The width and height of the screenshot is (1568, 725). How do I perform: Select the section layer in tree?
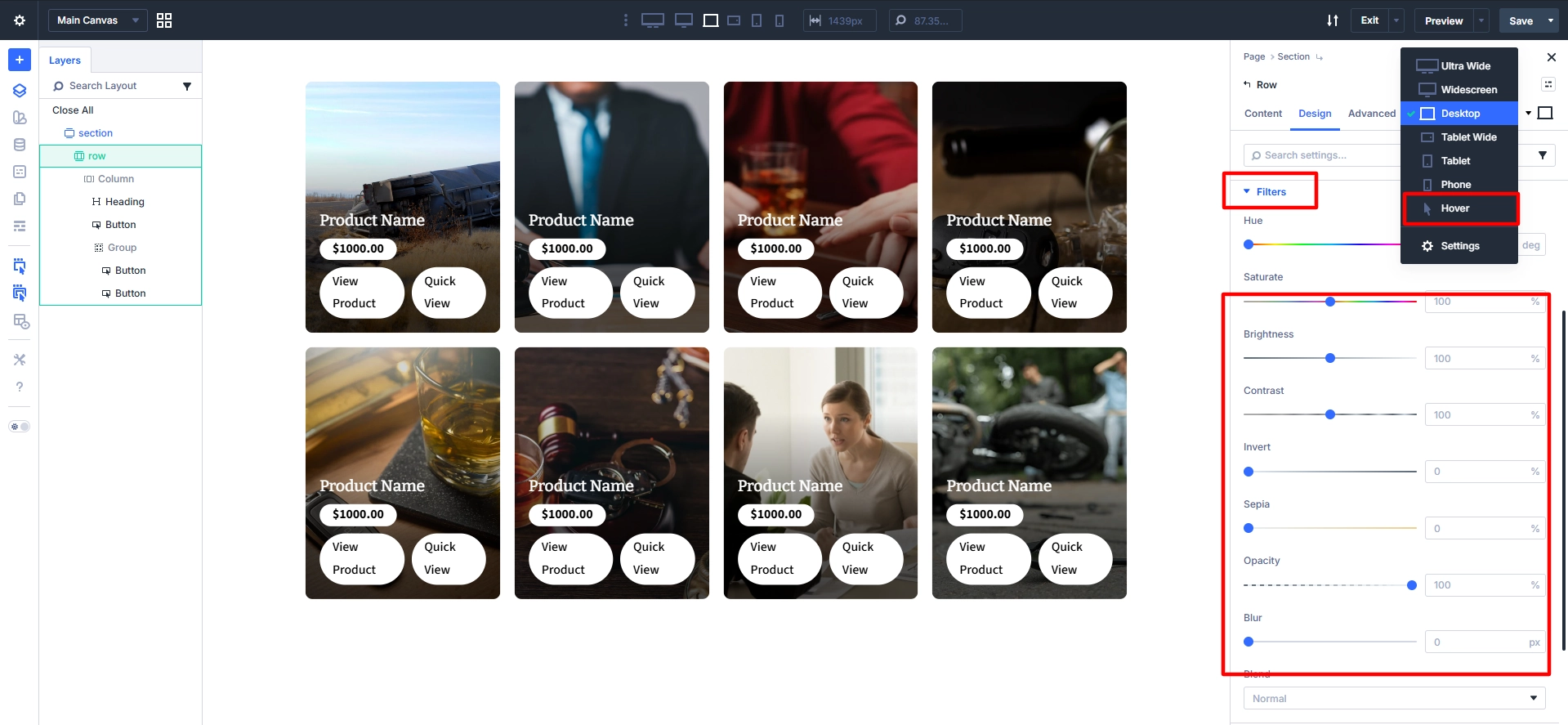tap(96, 133)
